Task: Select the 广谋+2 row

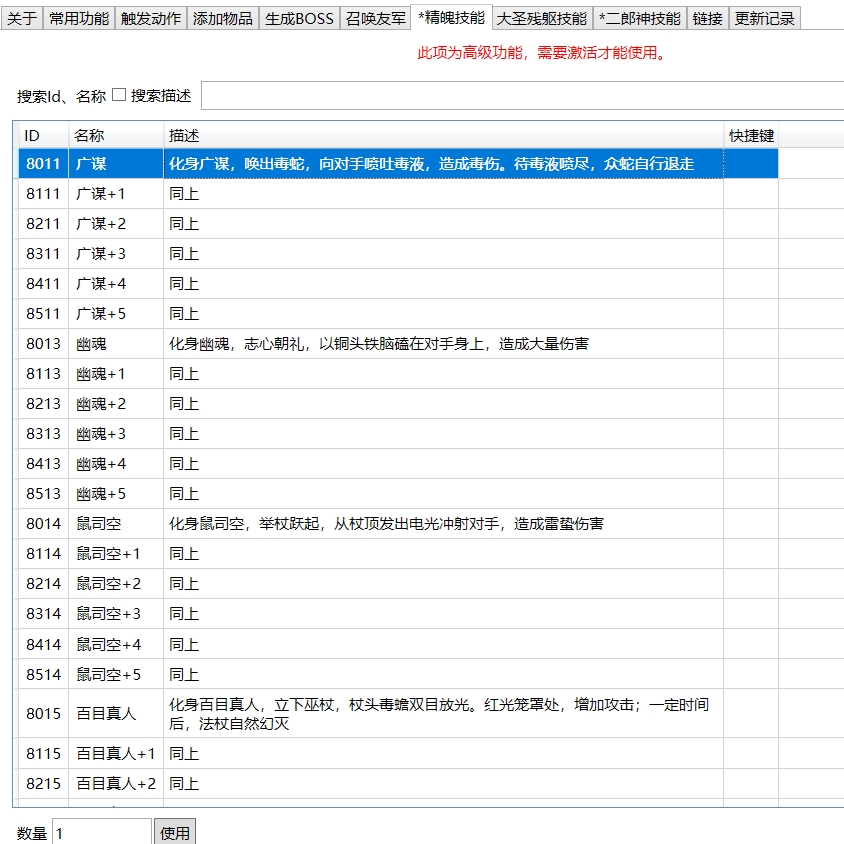Action: point(398,223)
